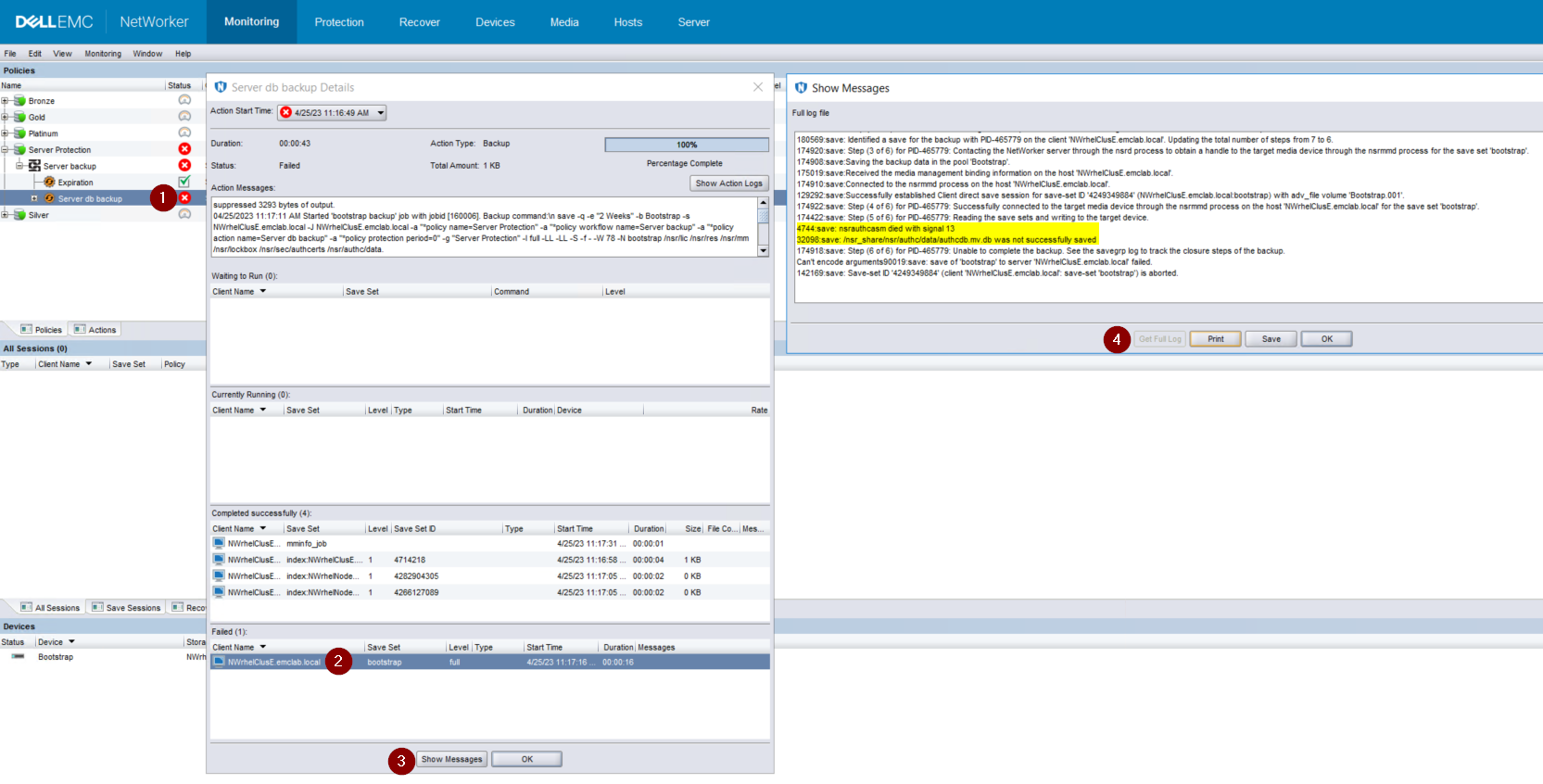
Task: Click the green checkmark status for Expiration
Action: pyautogui.click(x=184, y=182)
